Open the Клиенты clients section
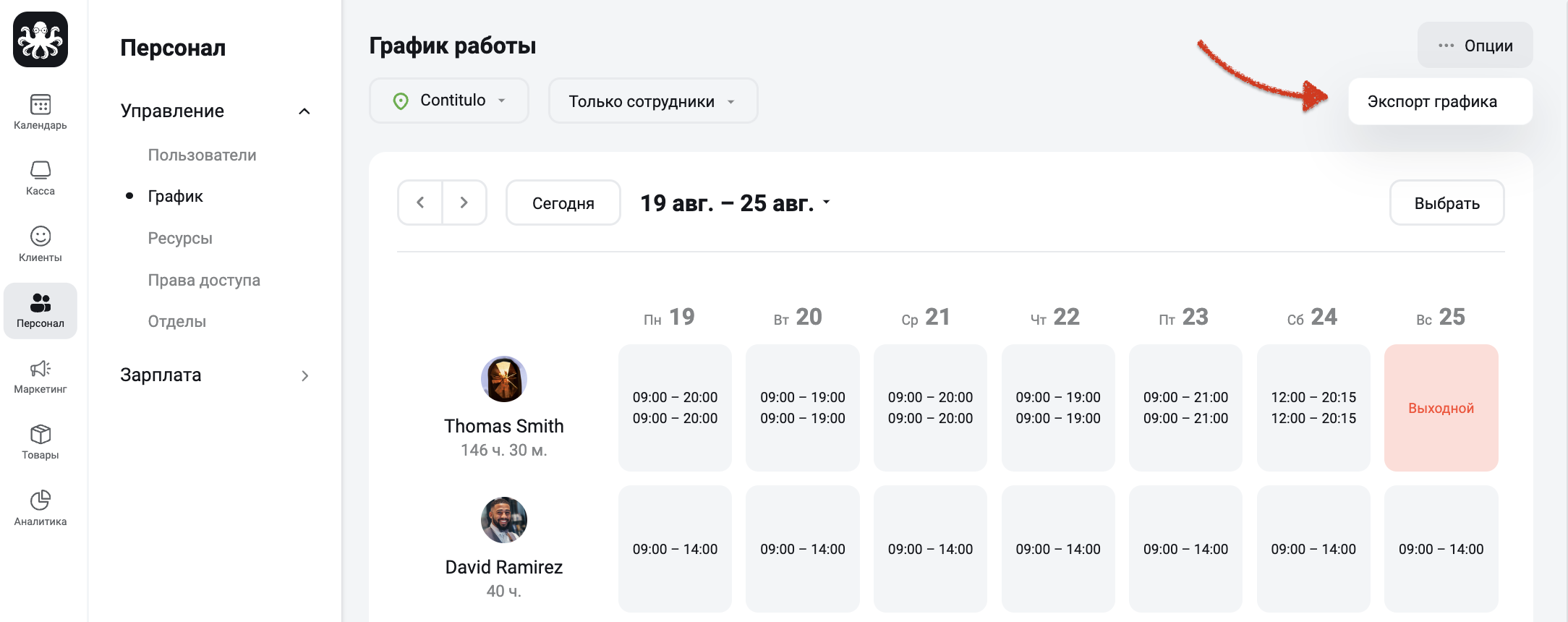This screenshot has width=1568, height=622. click(41, 244)
